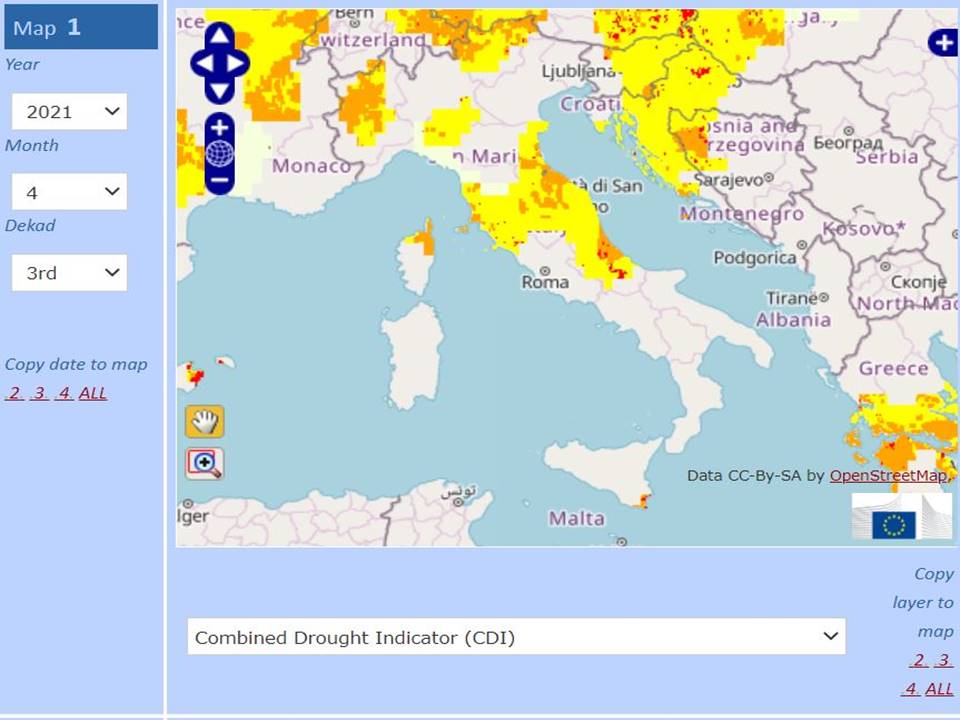Pan the map north with up arrow
Screen dimensions: 960x720
[220, 37]
